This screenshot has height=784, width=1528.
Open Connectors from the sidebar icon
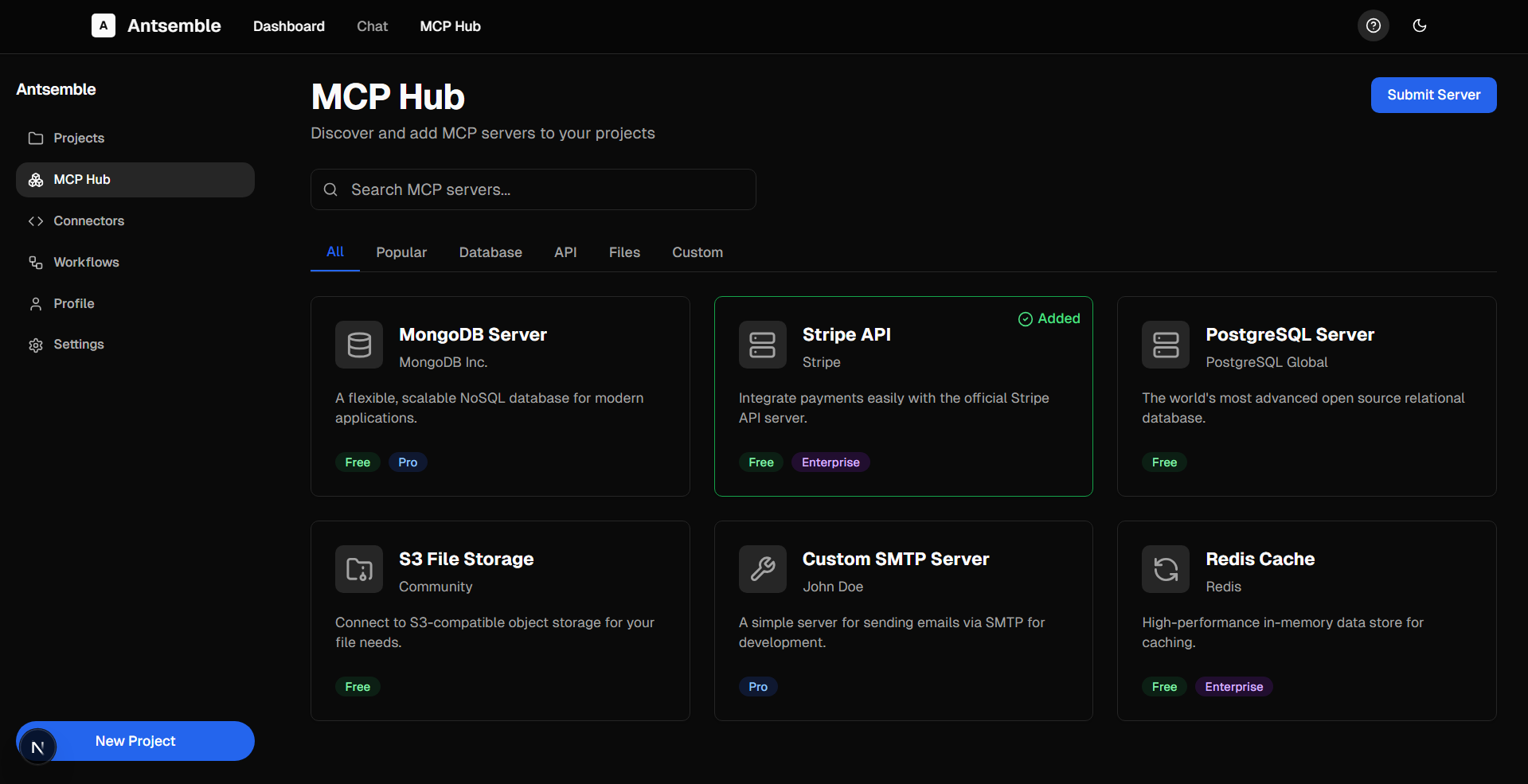tap(36, 220)
